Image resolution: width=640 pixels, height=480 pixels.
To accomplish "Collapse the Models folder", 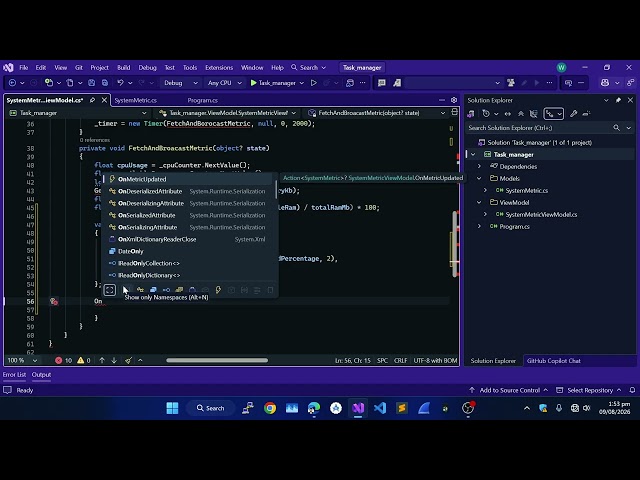I will click(479, 178).
